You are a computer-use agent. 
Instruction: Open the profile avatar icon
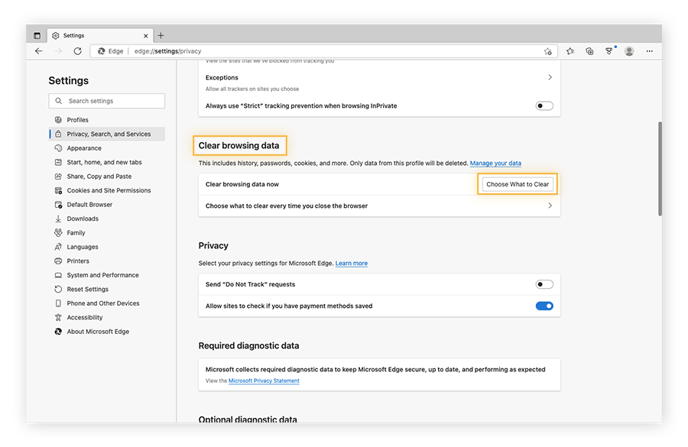pyautogui.click(x=629, y=51)
